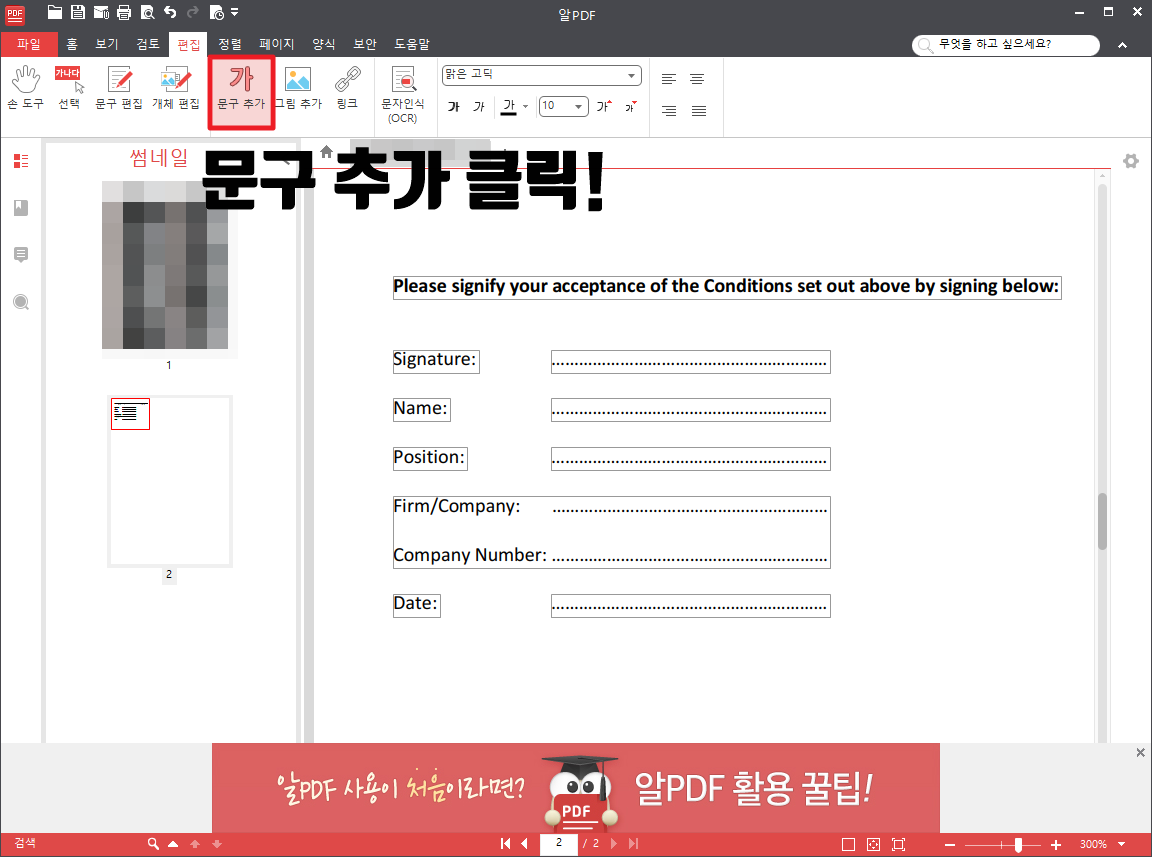Collapse the ribbon with the chevron
This screenshot has height=857, width=1152.
pyautogui.click(x=1123, y=45)
